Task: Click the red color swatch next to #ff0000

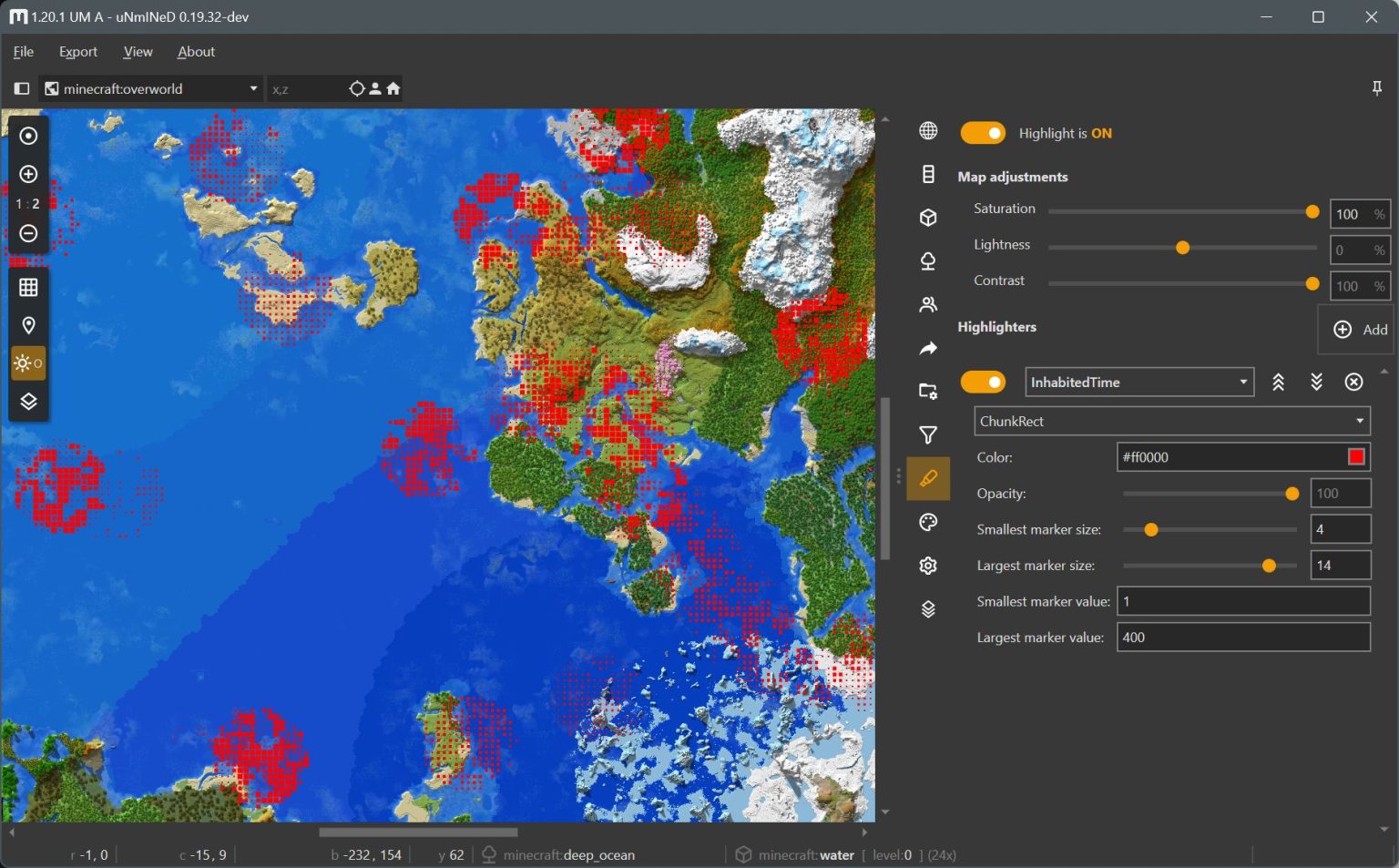Action: pos(1356,456)
